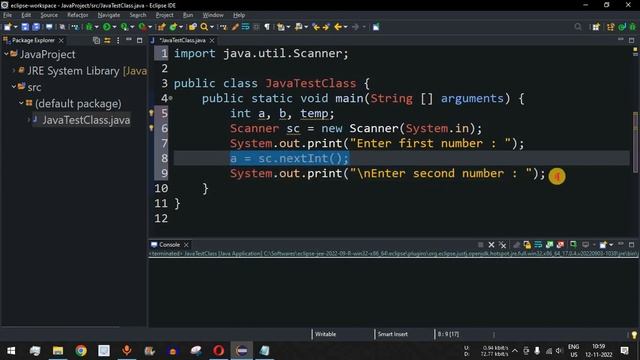Open the Coverage dropdown arrow

coord(132,27)
